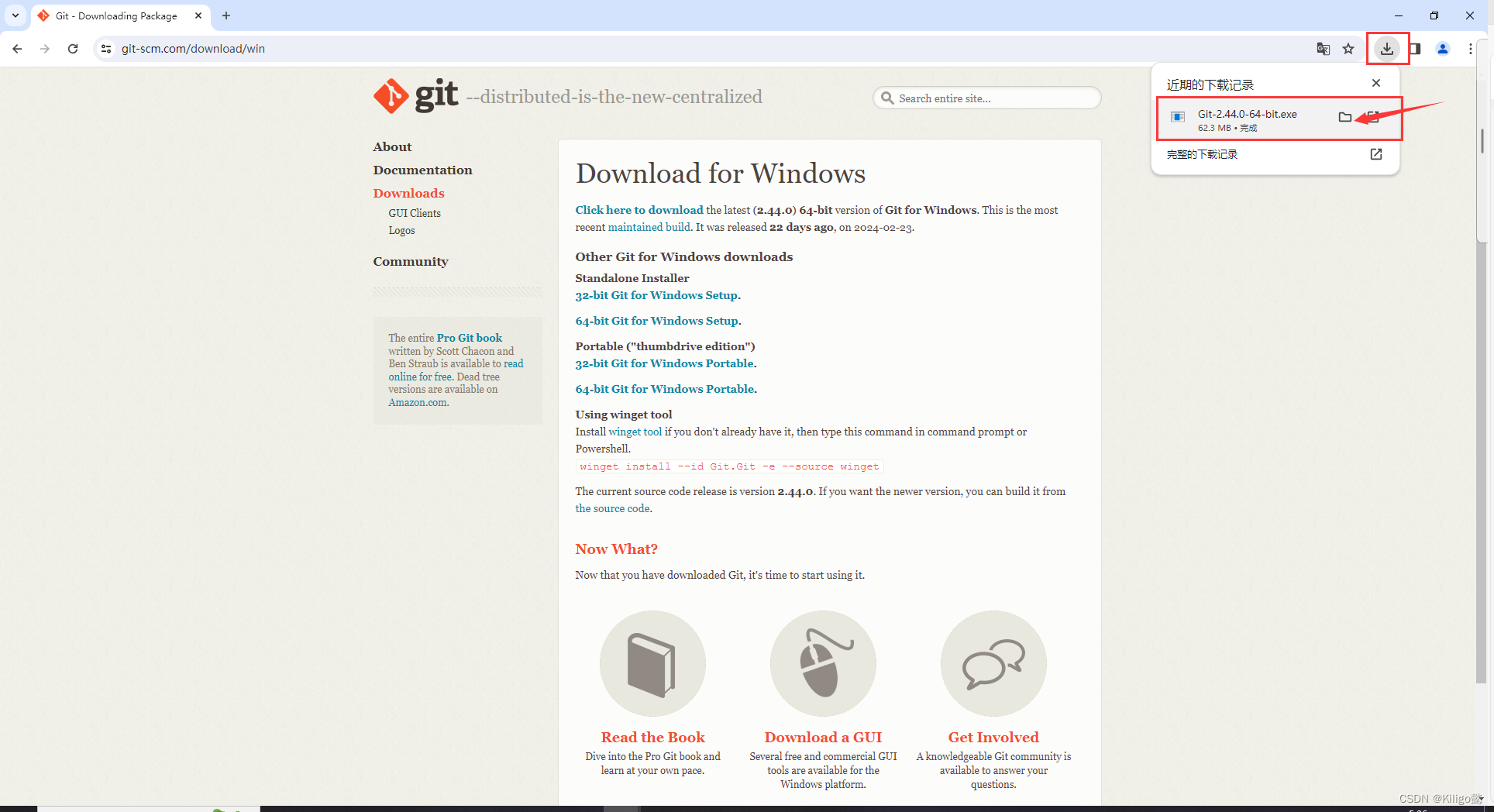Screen dimensions: 1494x812
Task: Click the book illustration icon
Action: pos(652,663)
